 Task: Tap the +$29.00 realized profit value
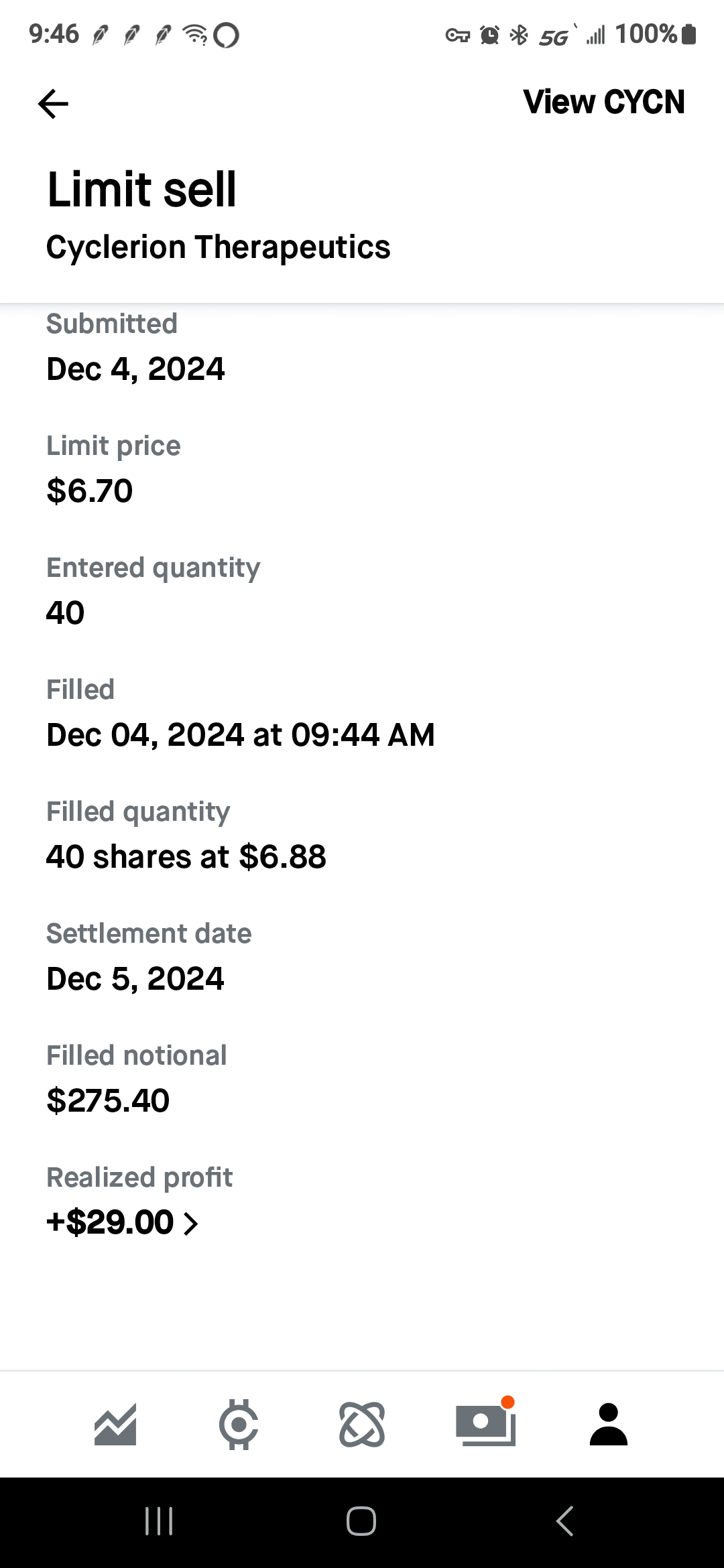click(111, 1222)
